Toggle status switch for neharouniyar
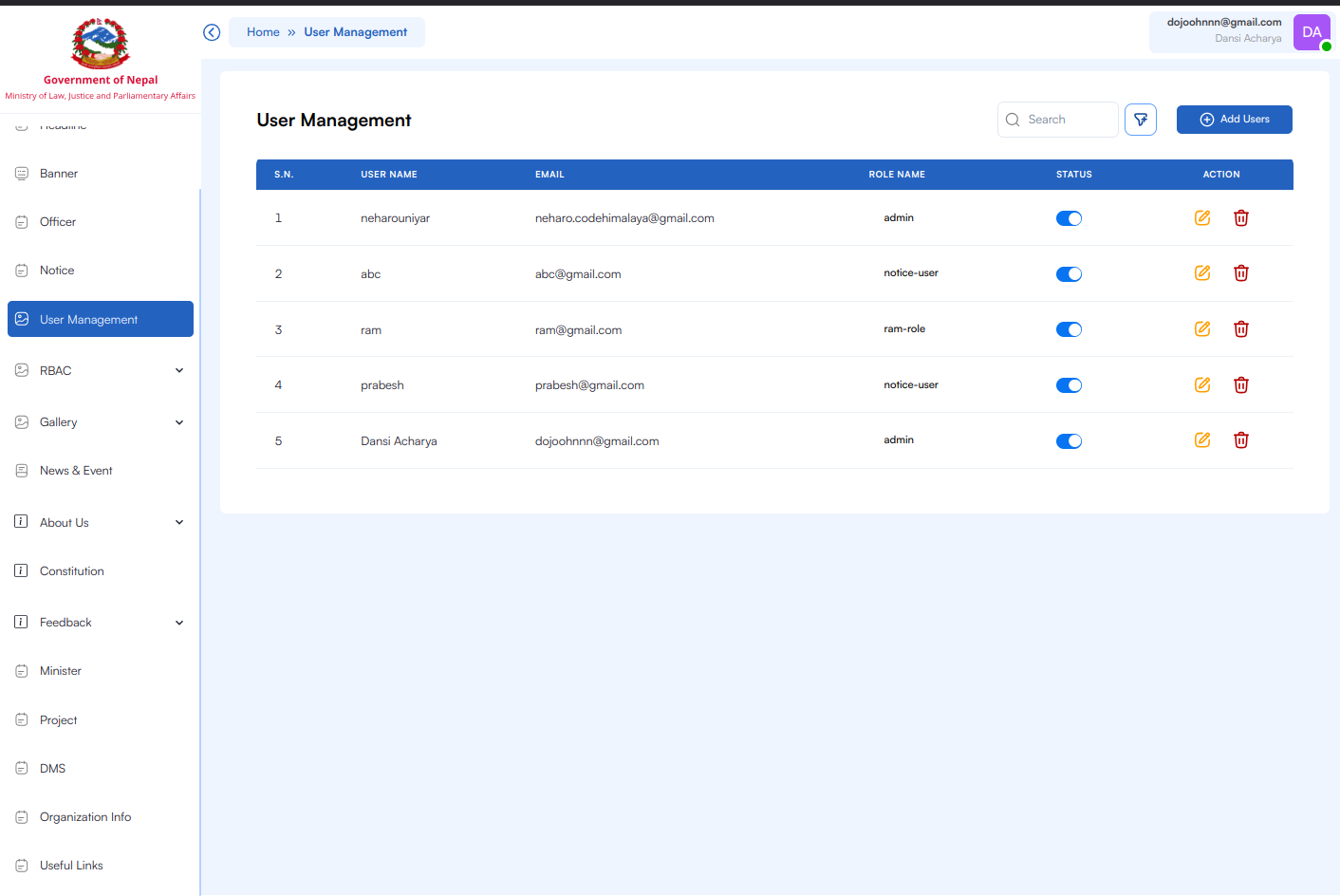The height and width of the screenshot is (896, 1340). click(1069, 218)
